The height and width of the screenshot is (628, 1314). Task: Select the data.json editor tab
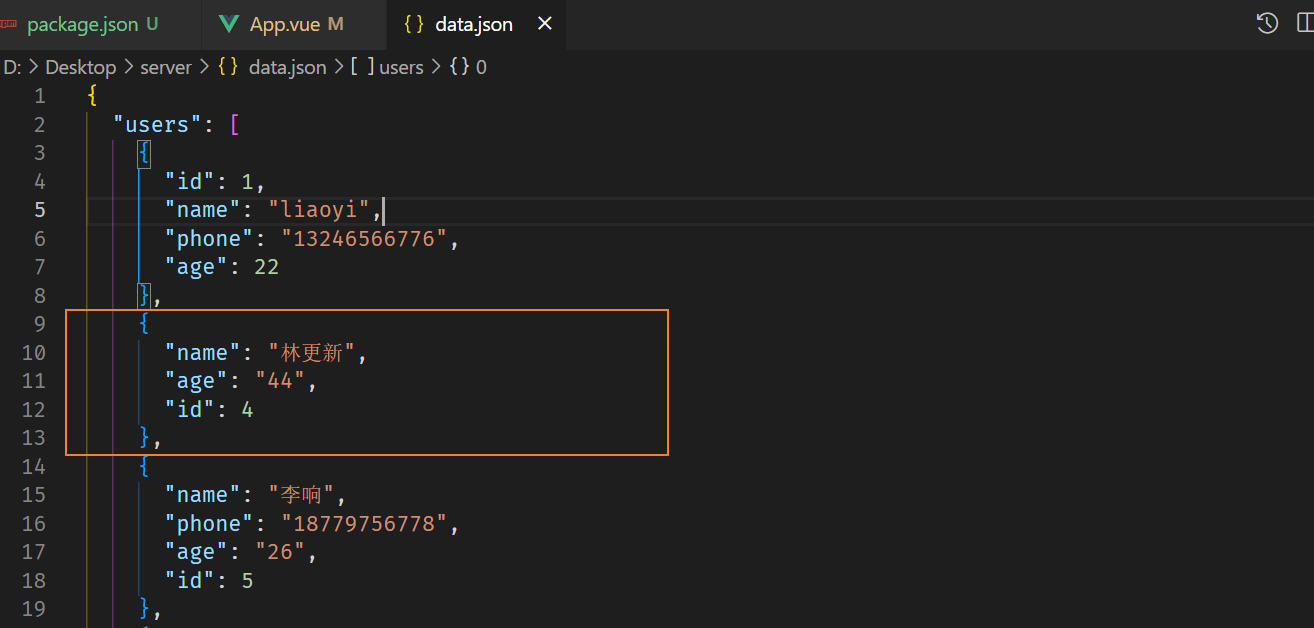pos(473,24)
